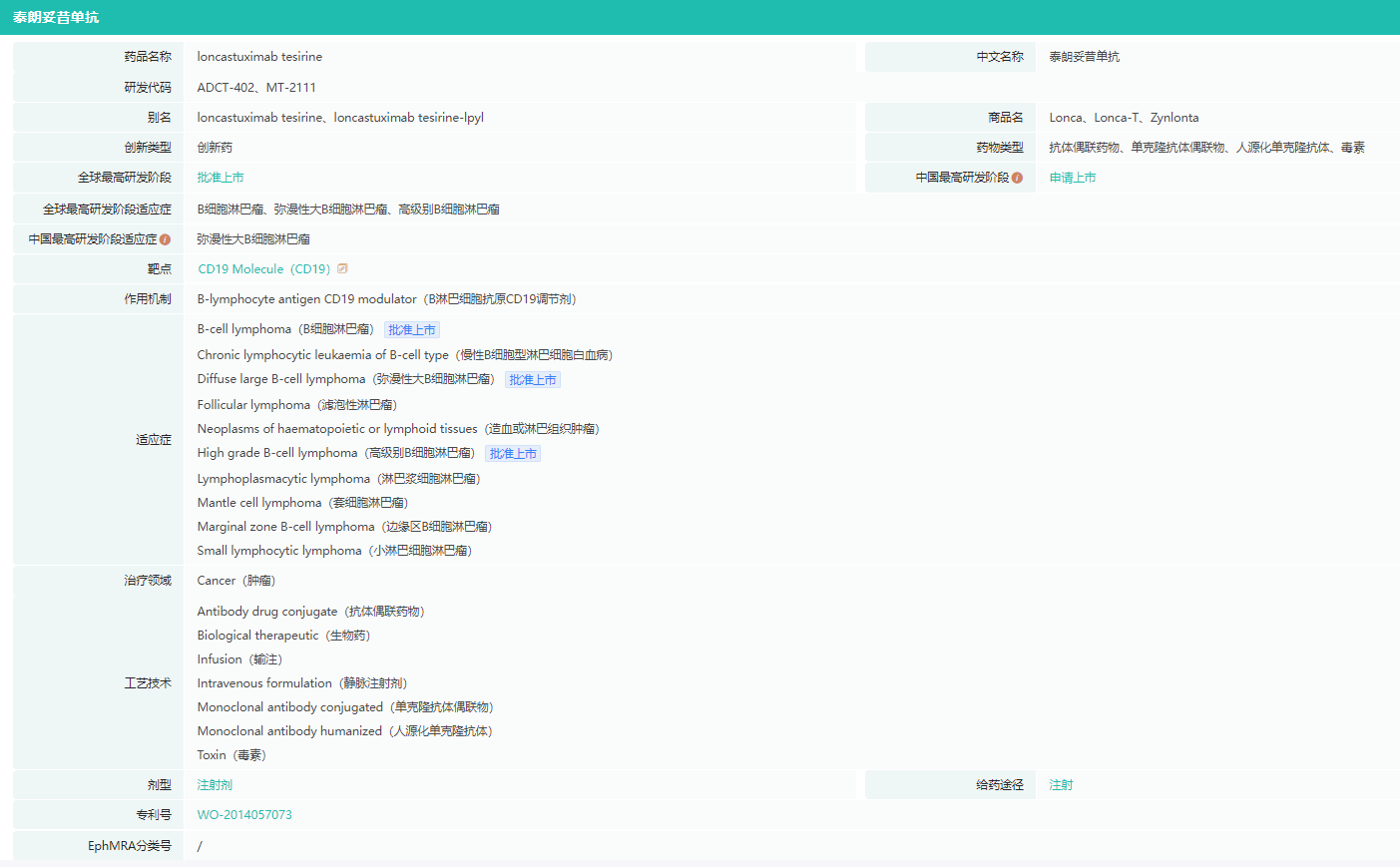Click the Follicular lymphoma indication entry

point(296,405)
